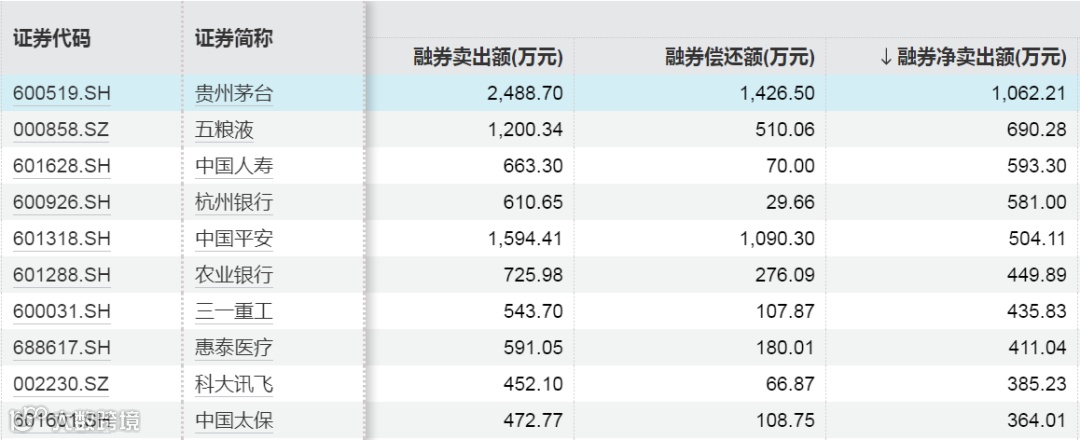Viewport: 1080px width, 440px height.
Task: Open the 三一重工 stock name link
Action: click(x=234, y=311)
